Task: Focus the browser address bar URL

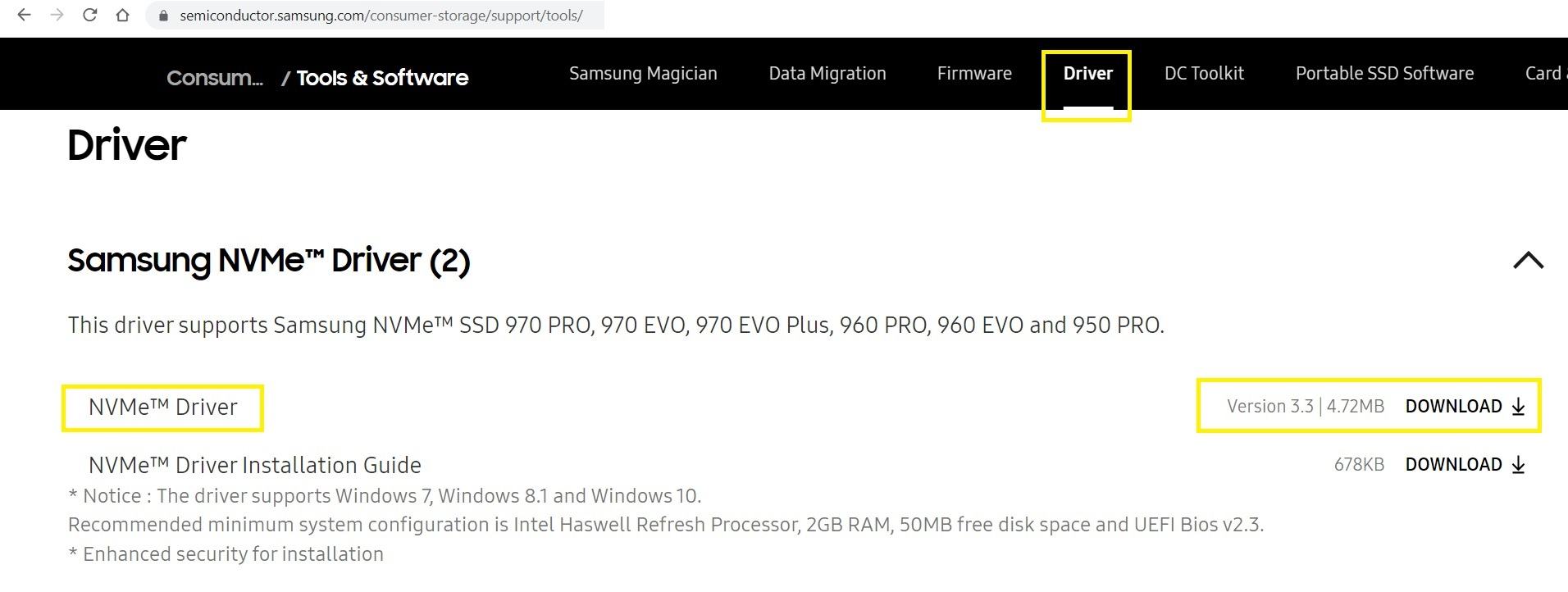Action: [x=381, y=16]
